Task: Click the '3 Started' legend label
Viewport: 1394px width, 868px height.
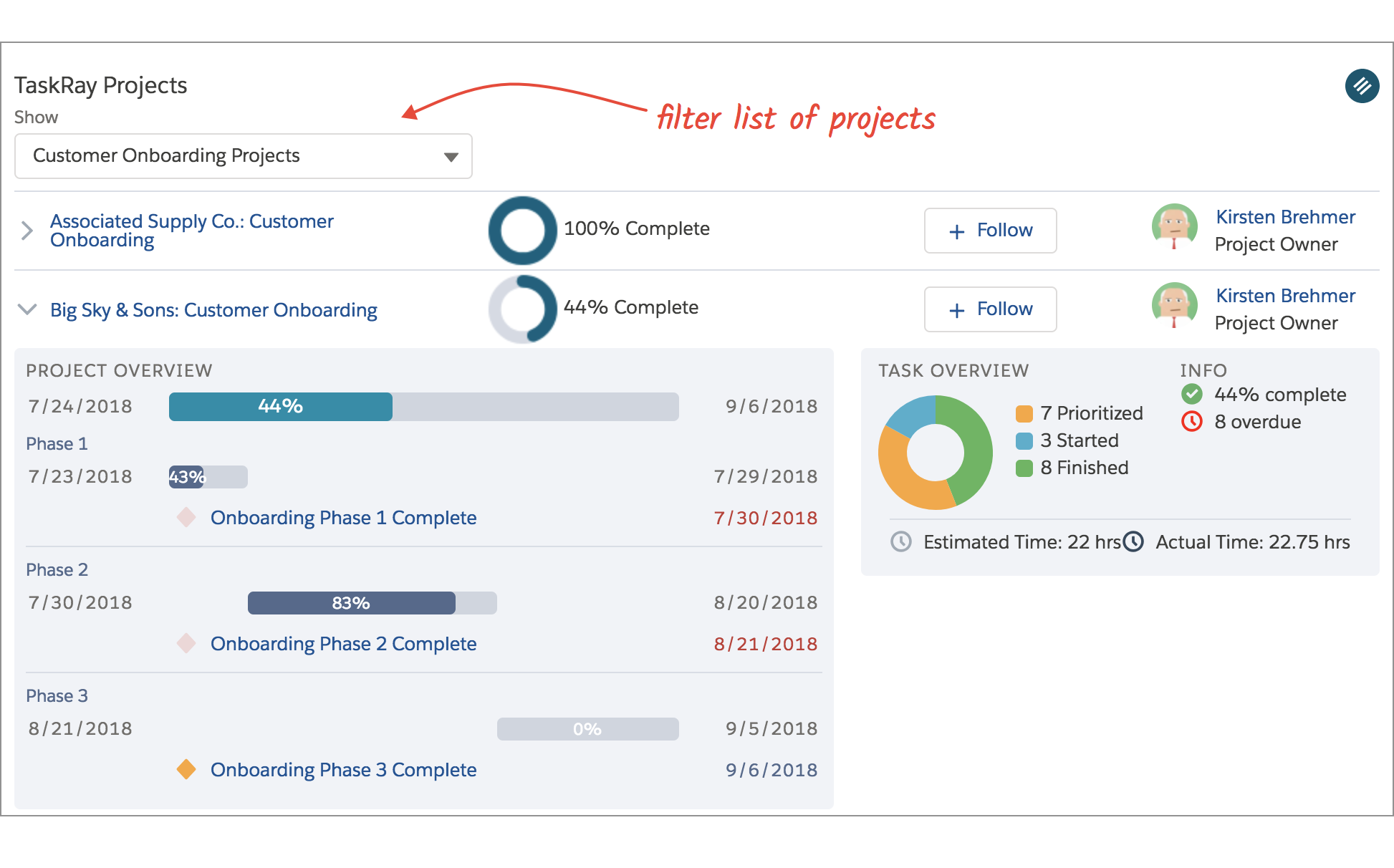Action: [1079, 440]
